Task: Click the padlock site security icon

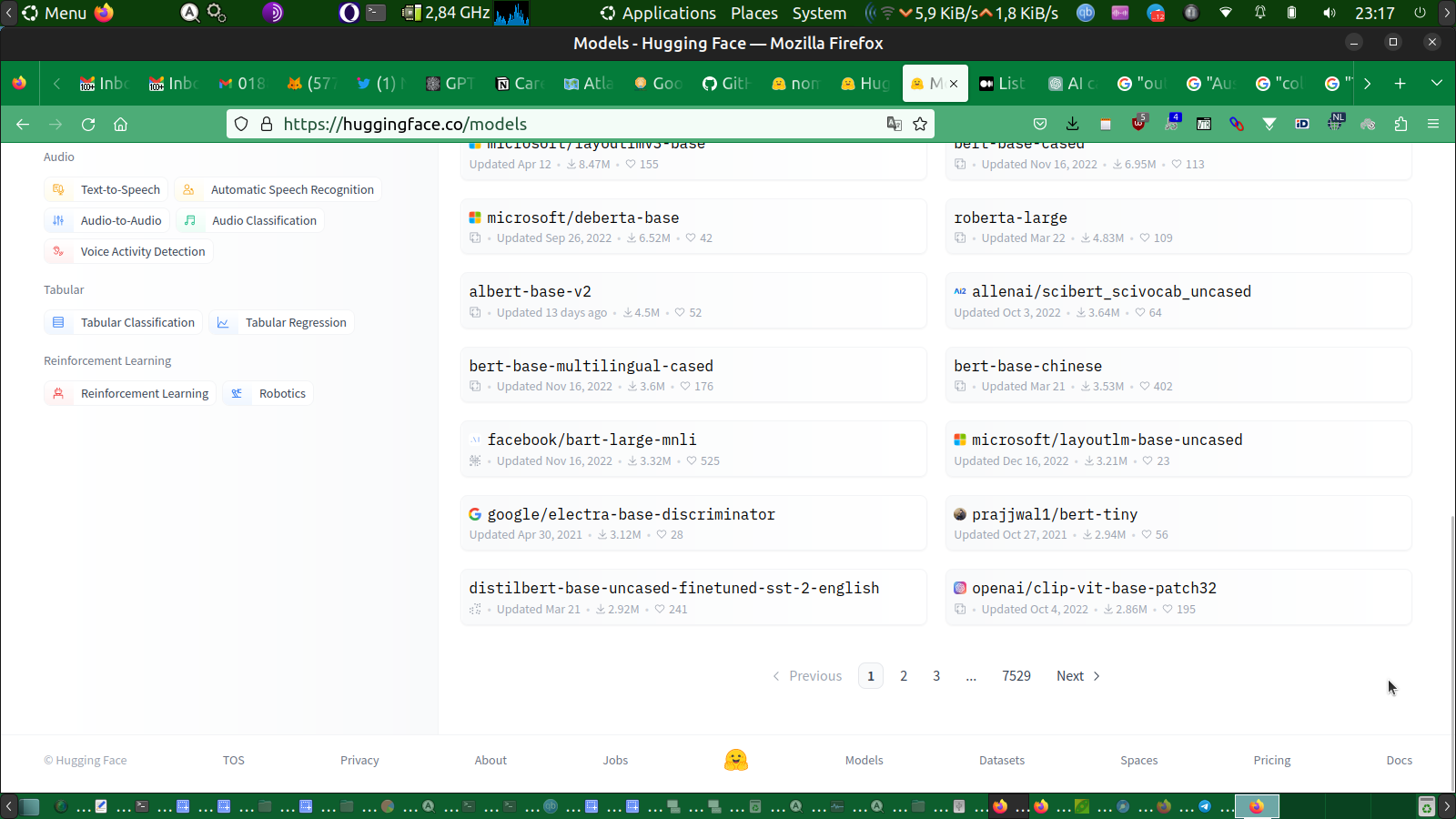Action: 267,124
